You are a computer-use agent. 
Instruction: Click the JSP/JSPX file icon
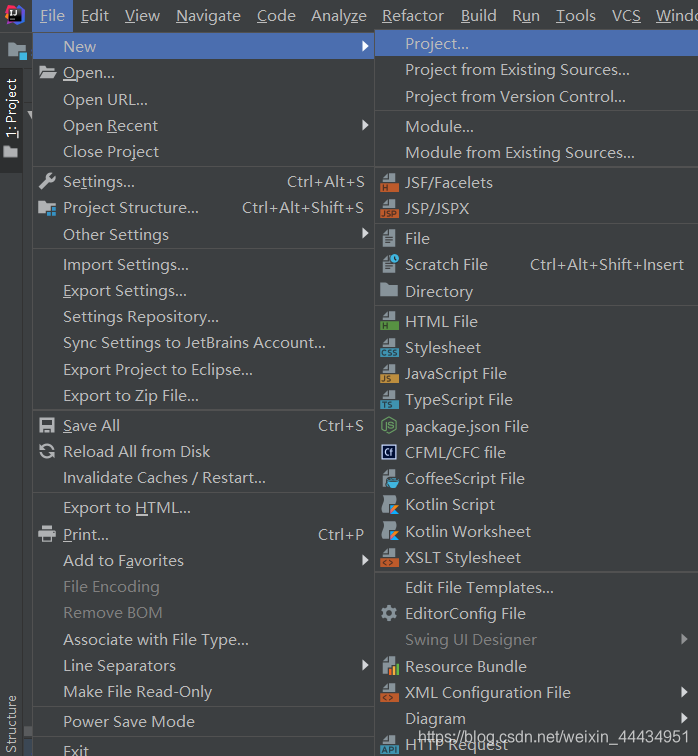pyautogui.click(x=389, y=209)
